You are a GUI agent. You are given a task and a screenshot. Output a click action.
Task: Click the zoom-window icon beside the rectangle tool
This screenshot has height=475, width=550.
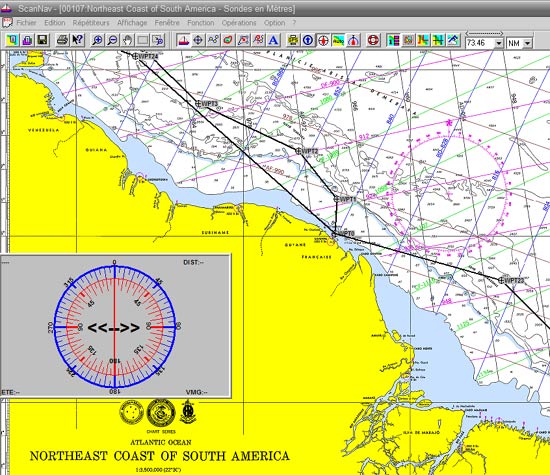[x=158, y=40]
